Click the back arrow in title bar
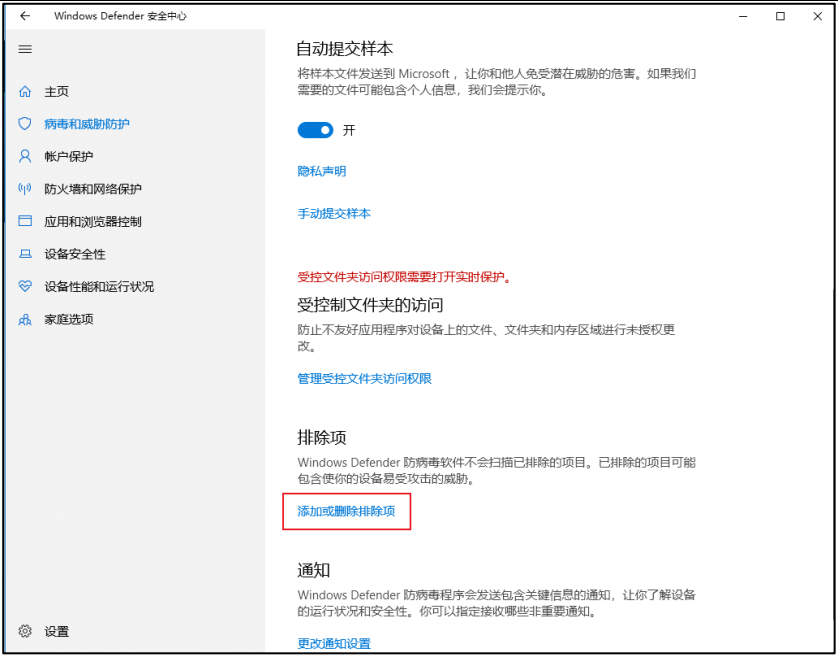The height and width of the screenshot is (656, 838). [x=24, y=16]
